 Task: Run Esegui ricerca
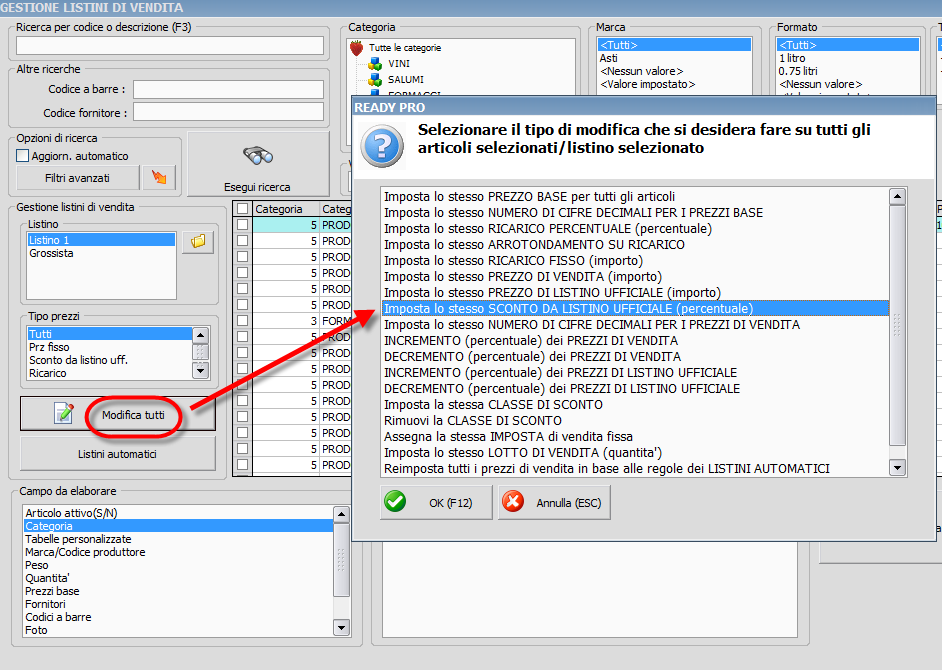(x=258, y=165)
